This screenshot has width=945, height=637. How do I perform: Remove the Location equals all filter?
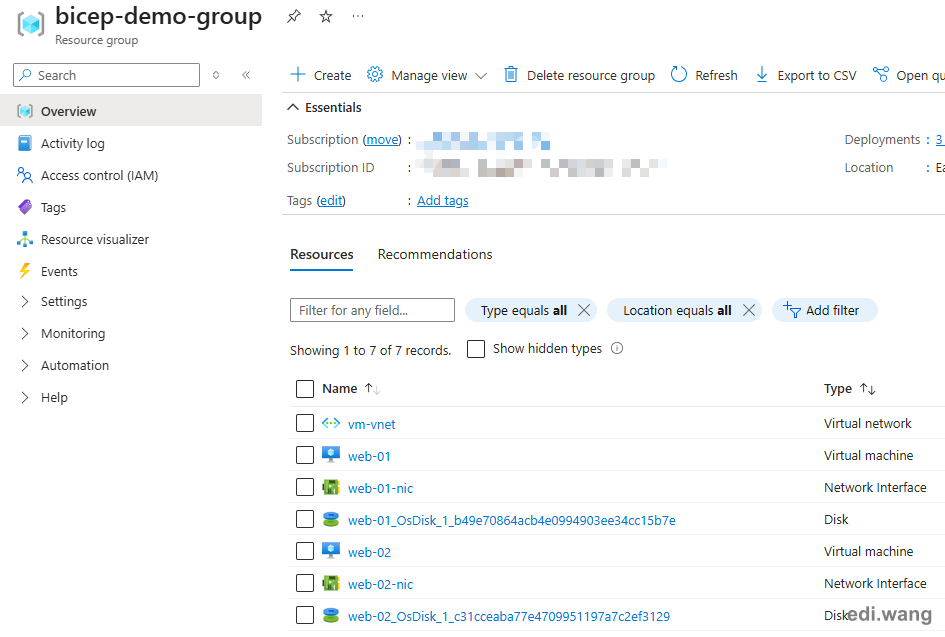tap(749, 310)
